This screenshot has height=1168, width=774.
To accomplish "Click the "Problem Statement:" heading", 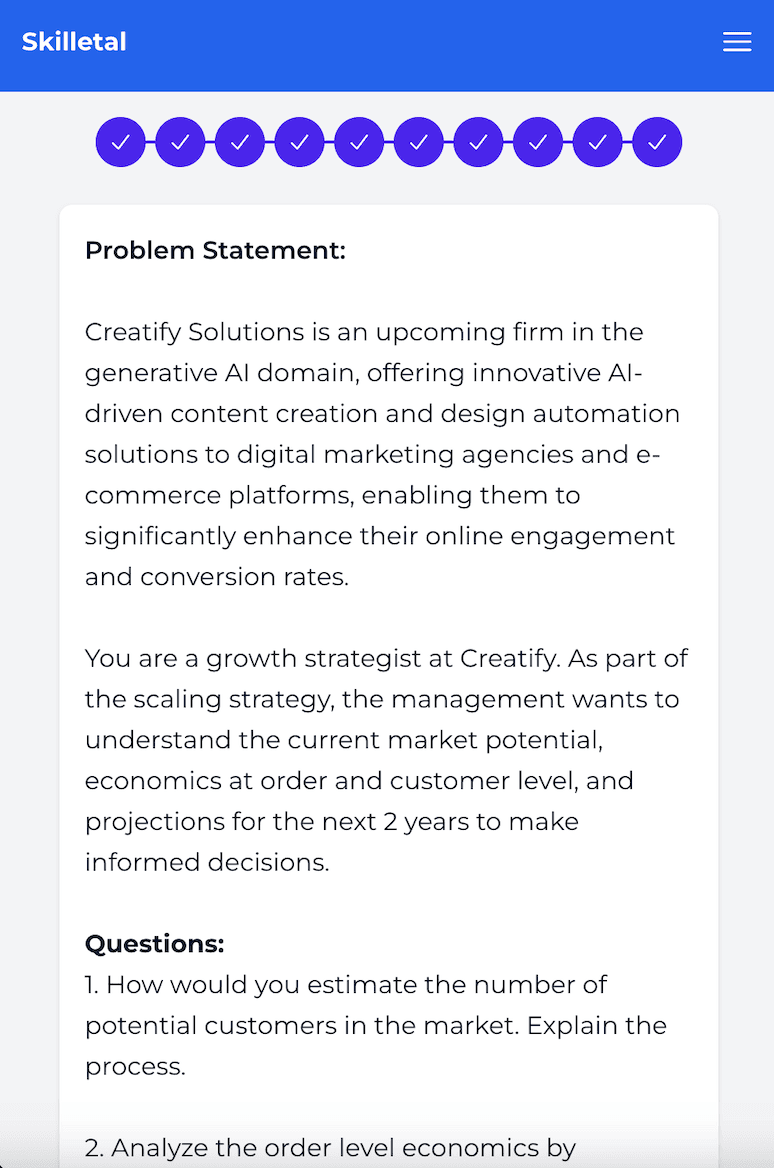I will tap(215, 250).
